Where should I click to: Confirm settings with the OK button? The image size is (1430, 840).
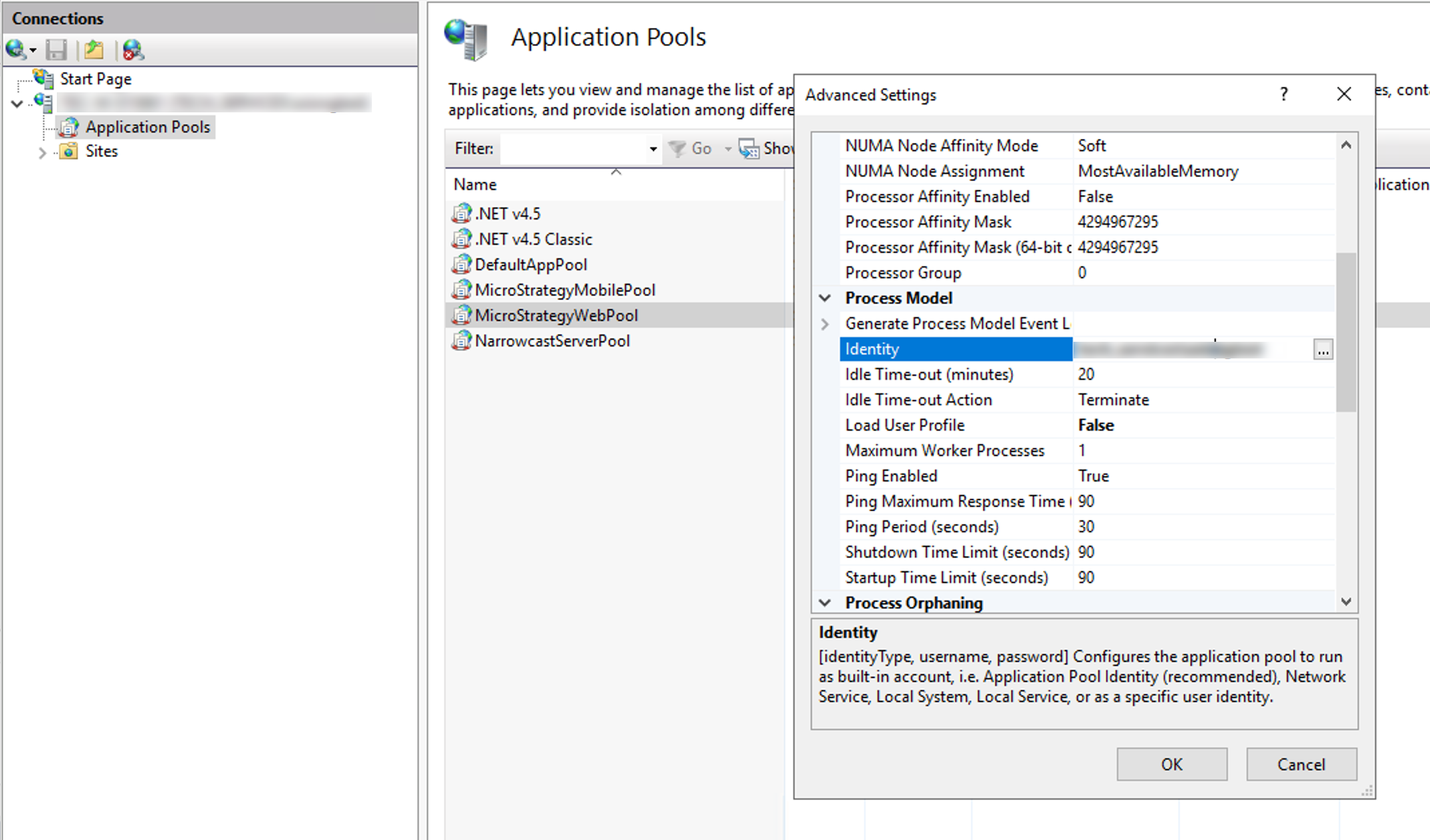tap(1171, 764)
